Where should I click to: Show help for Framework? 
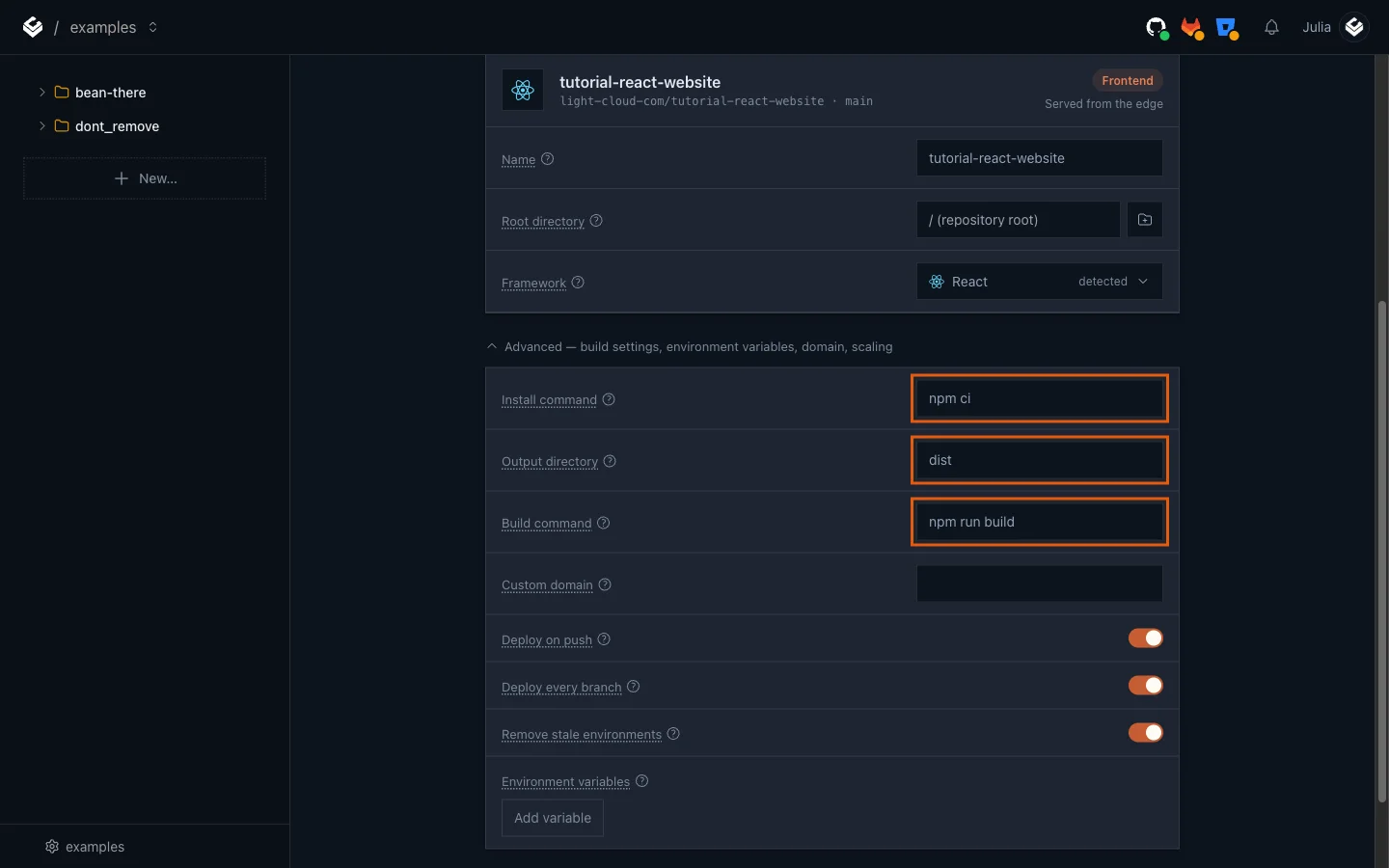tap(578, 283)
